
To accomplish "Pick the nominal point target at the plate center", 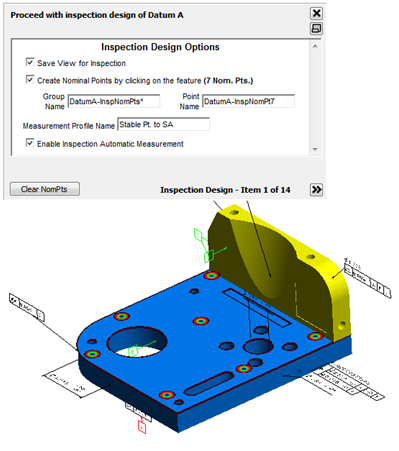I will [x=201, y=321].
